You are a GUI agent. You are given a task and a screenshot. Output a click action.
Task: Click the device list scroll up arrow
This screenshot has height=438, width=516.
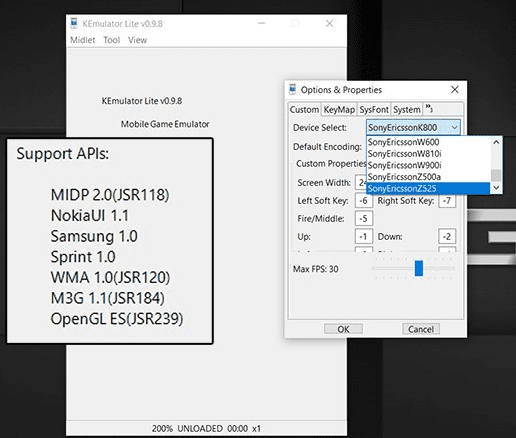[x=496, y=142]
